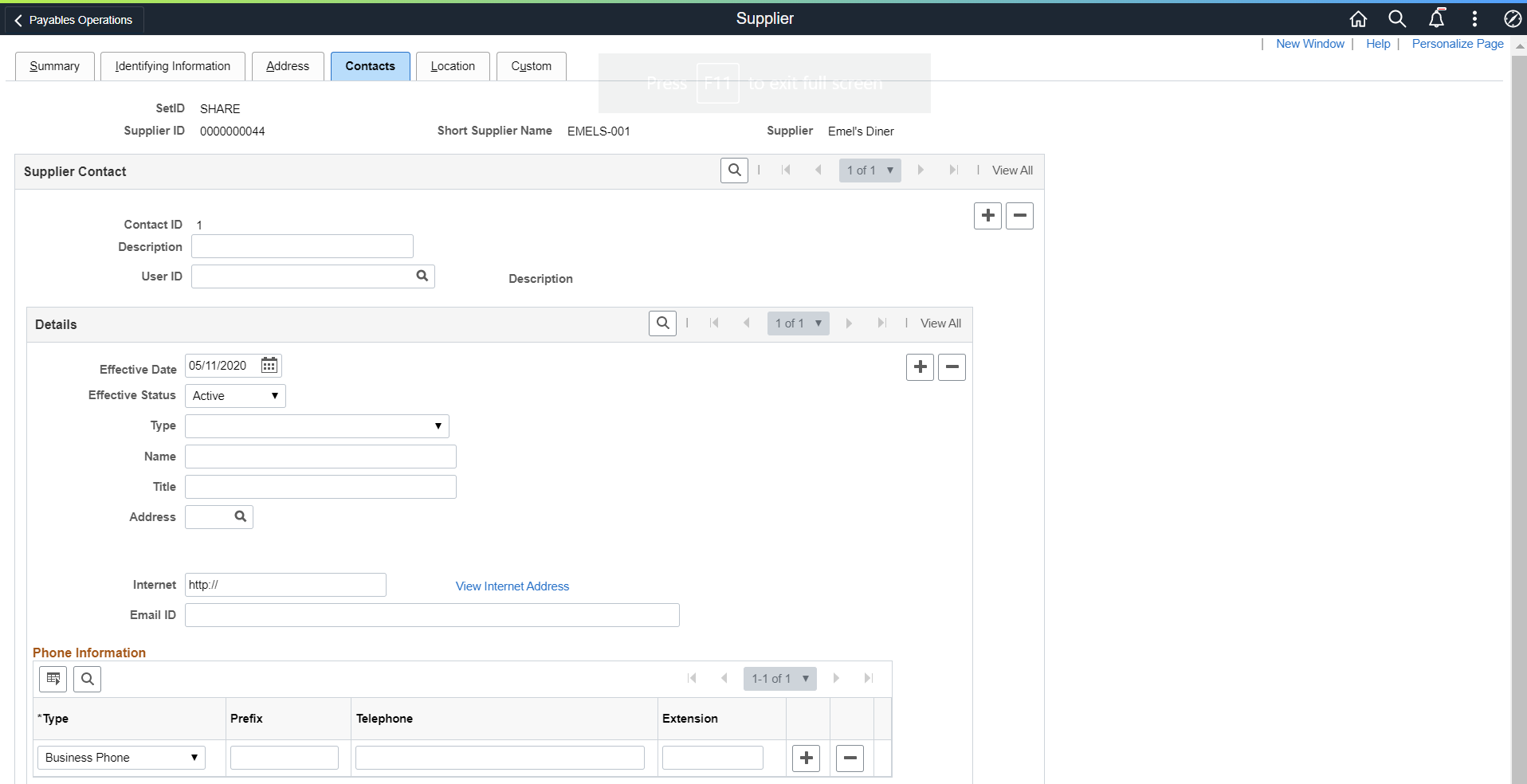Viewport: 1527px width, 784px height.
Task: Go to next Supplier Contact row
Action: pyautogui.click(x=921, y=170)
